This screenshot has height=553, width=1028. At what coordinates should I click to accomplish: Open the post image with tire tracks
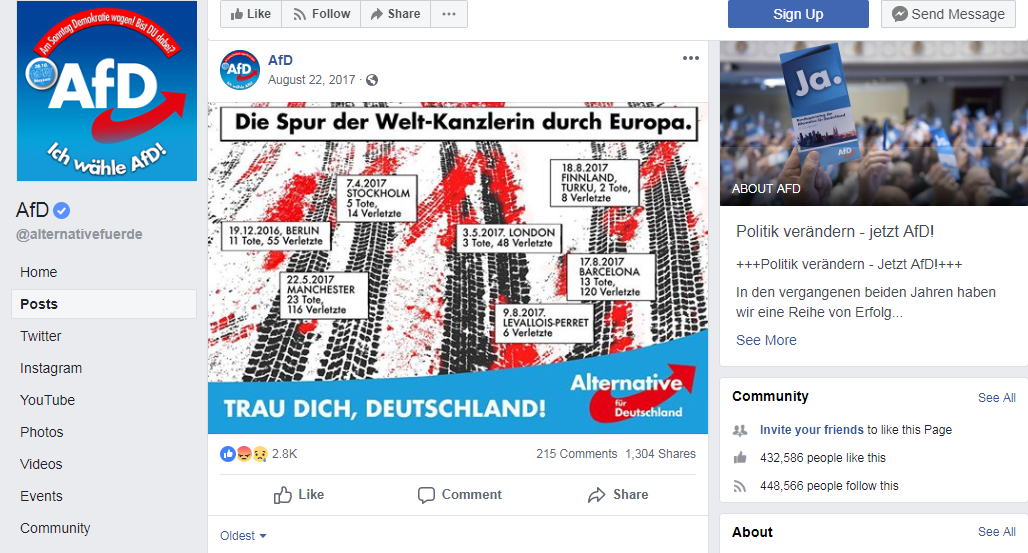(458, 268)
